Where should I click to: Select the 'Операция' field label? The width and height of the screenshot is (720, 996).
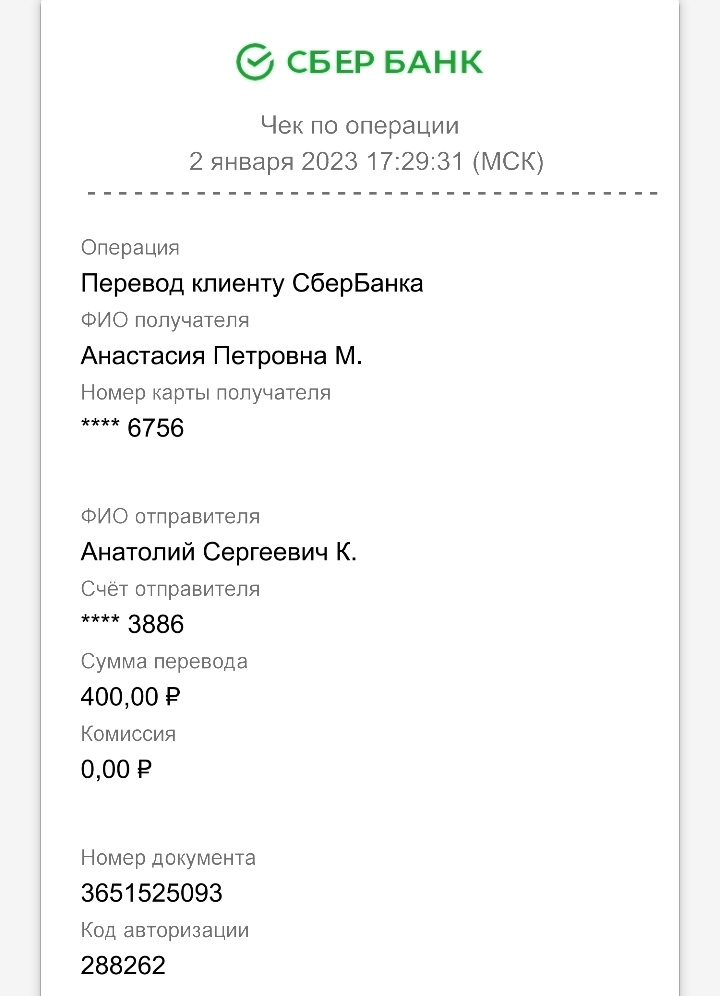[x=130, y=248]
